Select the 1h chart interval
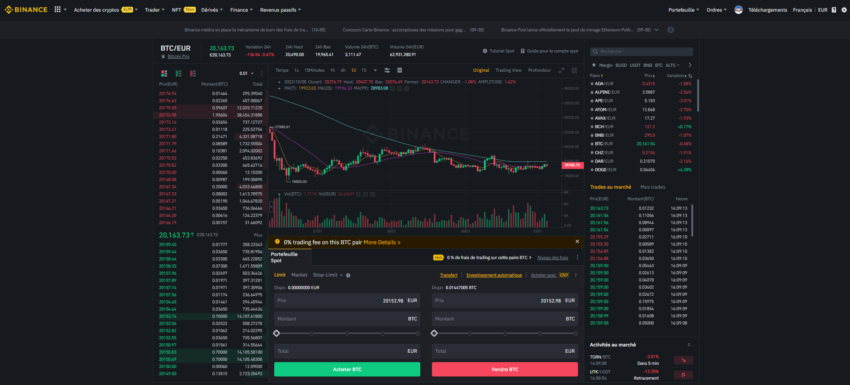The height and width of the screenshot is (385, 850). coord(332,70)
